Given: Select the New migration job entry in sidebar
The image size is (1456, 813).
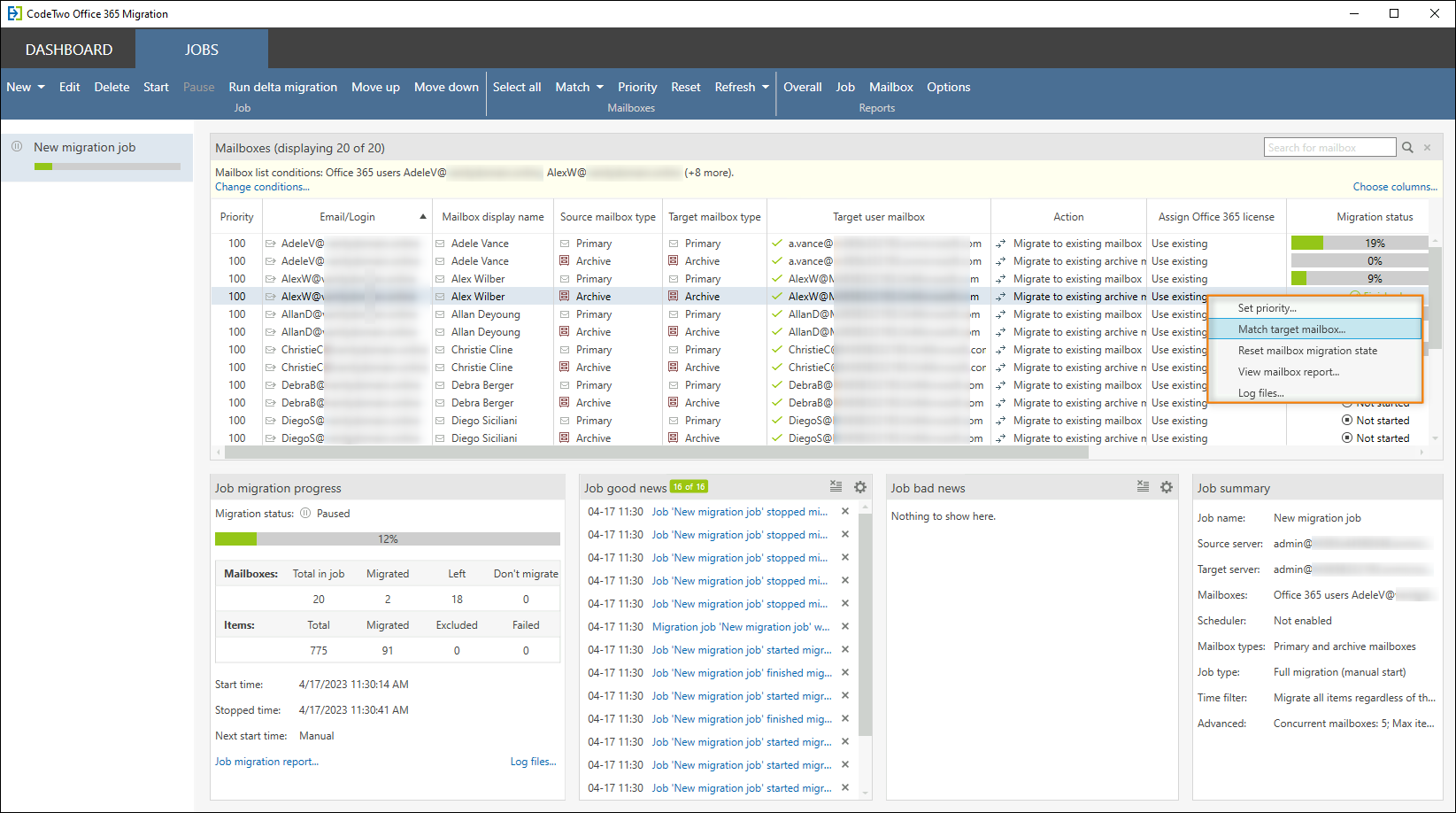Looking at the screenshot, I should point(97,156).
